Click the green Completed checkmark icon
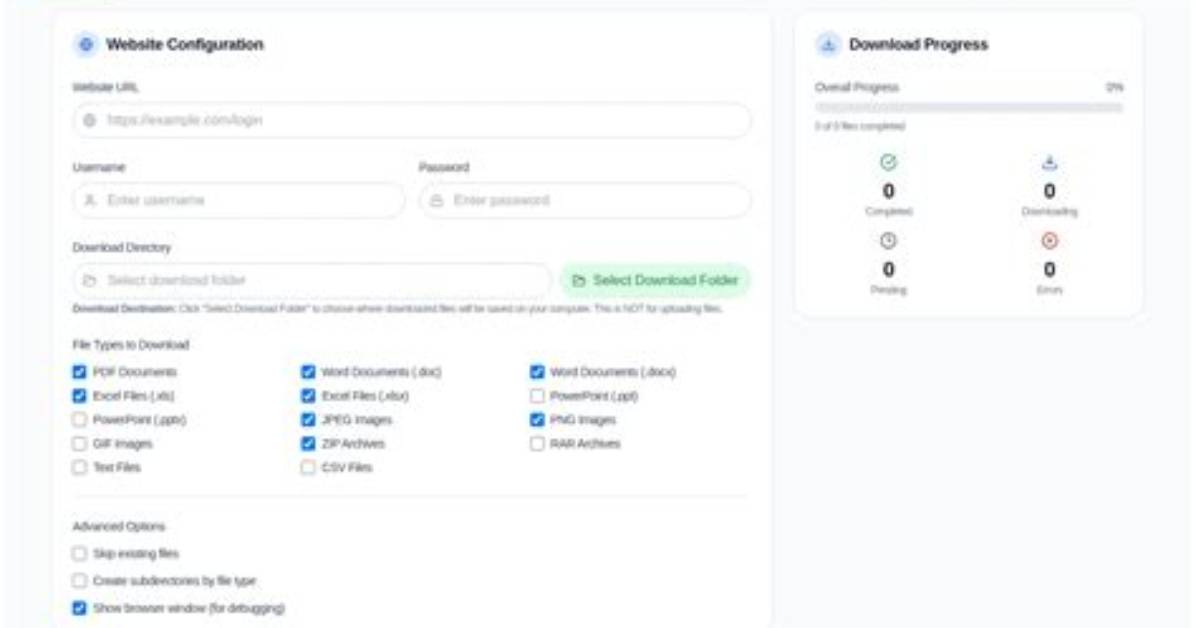The height and width of the screenshot is (628, 1196). (889, 162)
